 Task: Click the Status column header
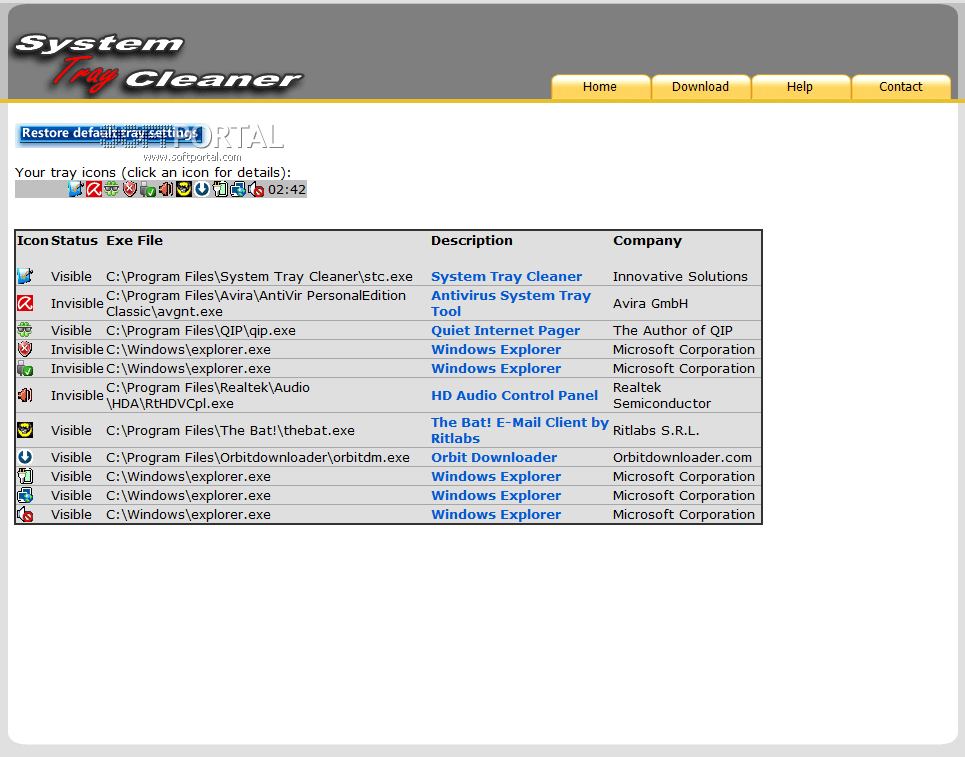[x=74, y=241]
